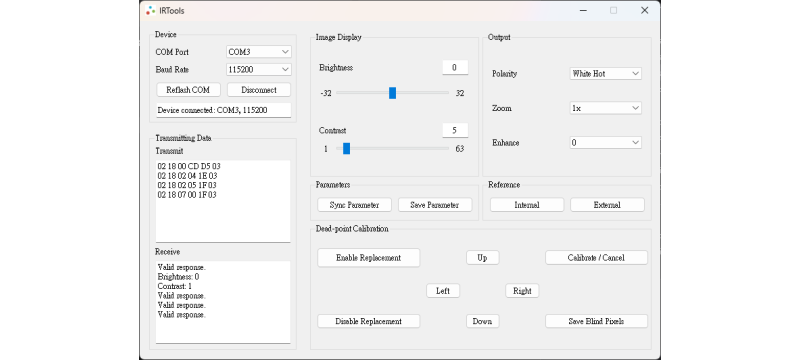Viewport: 800px width, 360px height.
Task: Click the Brightness value field
Action: 455,68
